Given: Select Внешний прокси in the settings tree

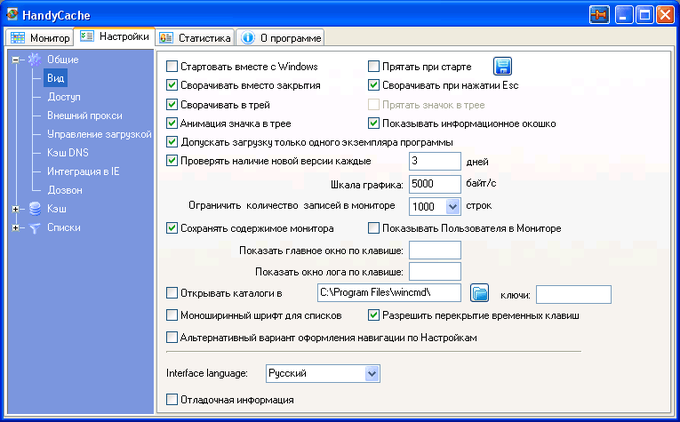Looking at the screenshot, I should click(x=85, y=116).
